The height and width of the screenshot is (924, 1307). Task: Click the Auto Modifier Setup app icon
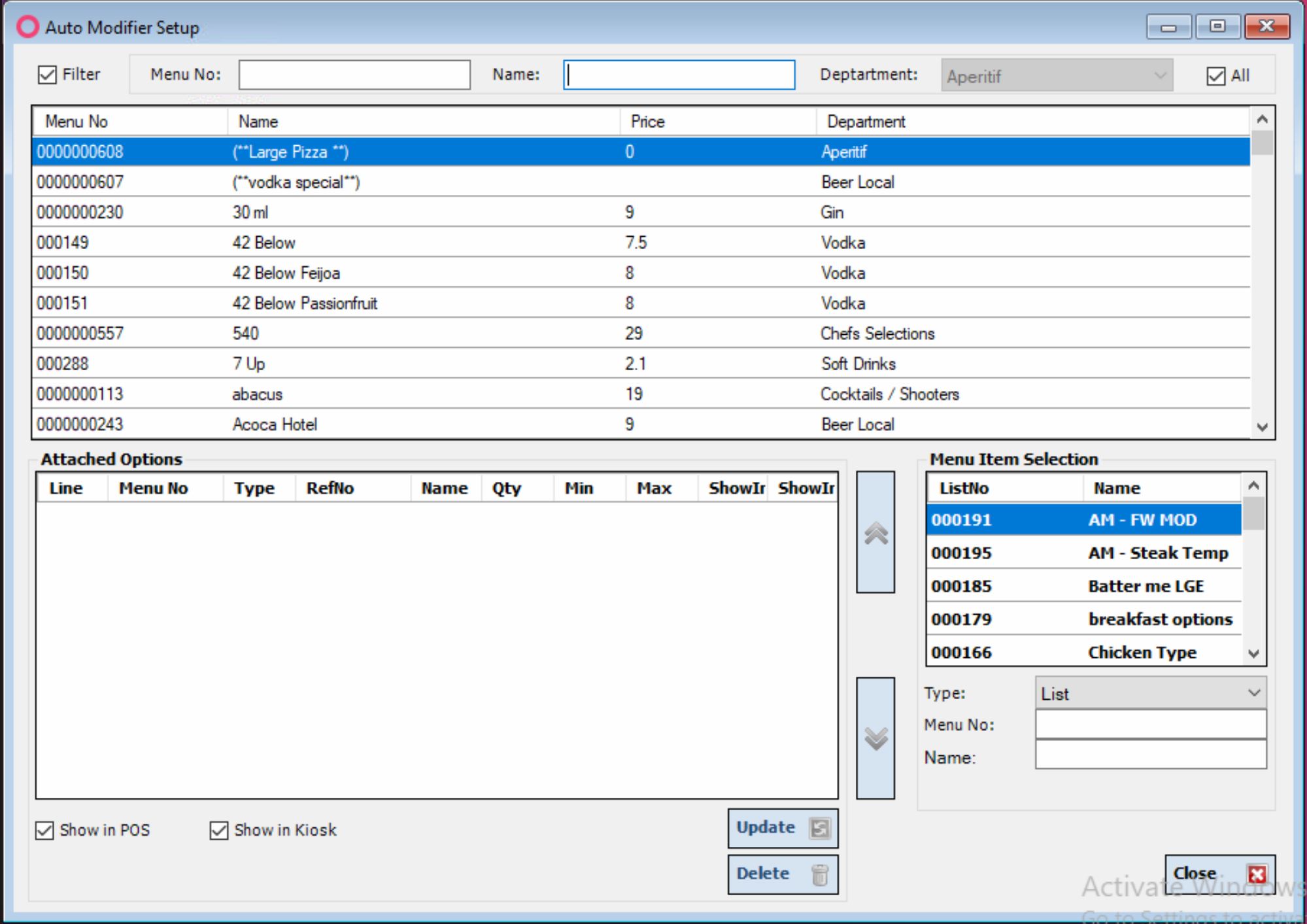tap(27, 27)
